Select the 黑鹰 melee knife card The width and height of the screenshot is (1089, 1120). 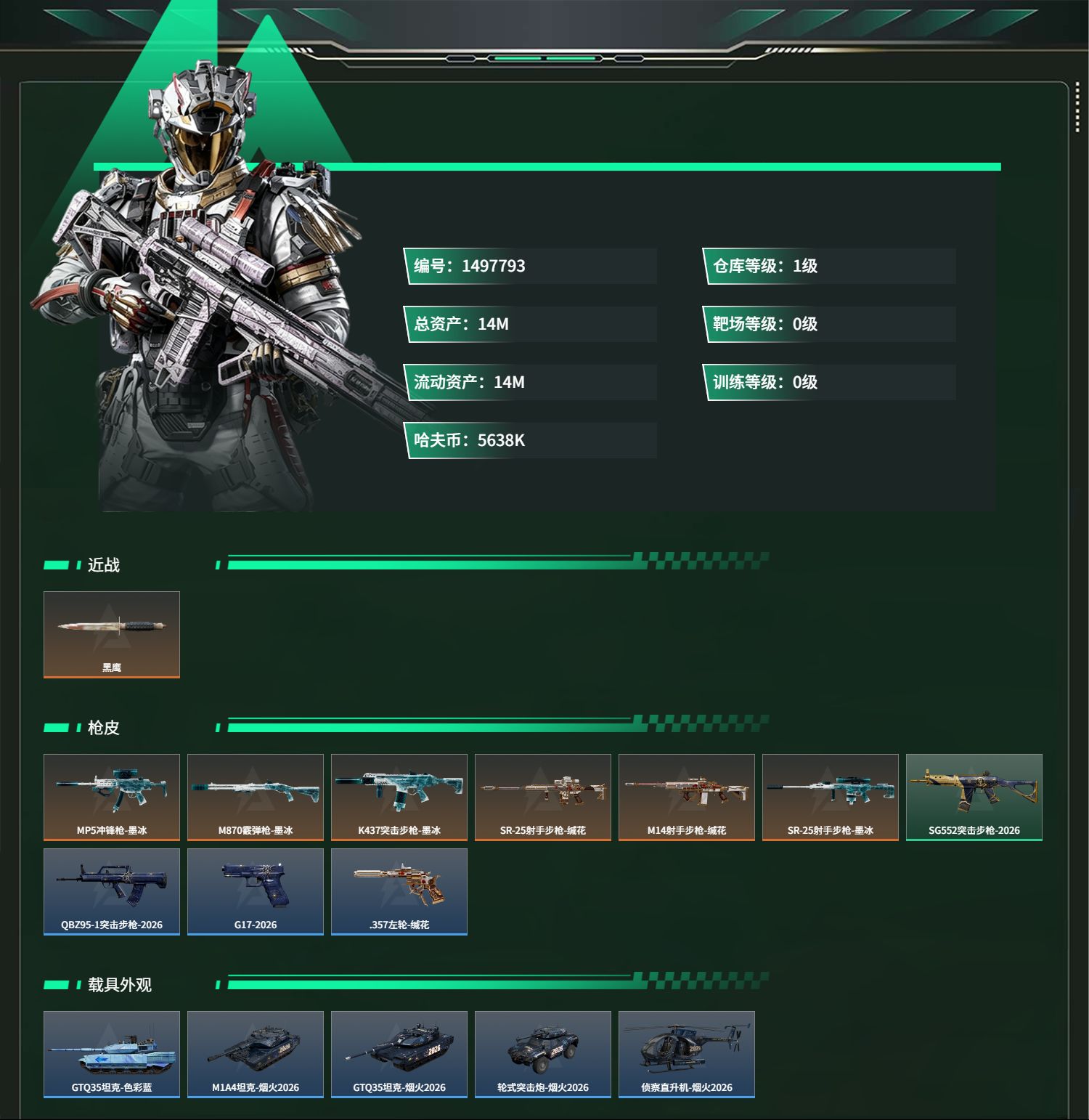tap(112, 635)
